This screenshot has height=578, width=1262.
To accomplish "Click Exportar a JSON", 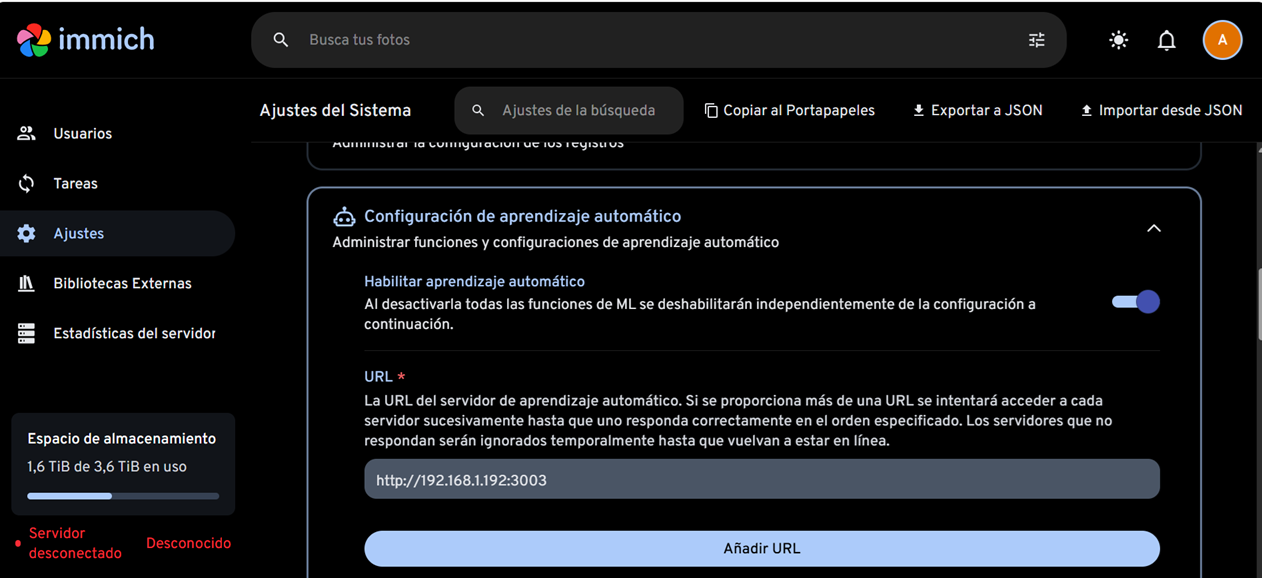I will [x=976, y=110].
